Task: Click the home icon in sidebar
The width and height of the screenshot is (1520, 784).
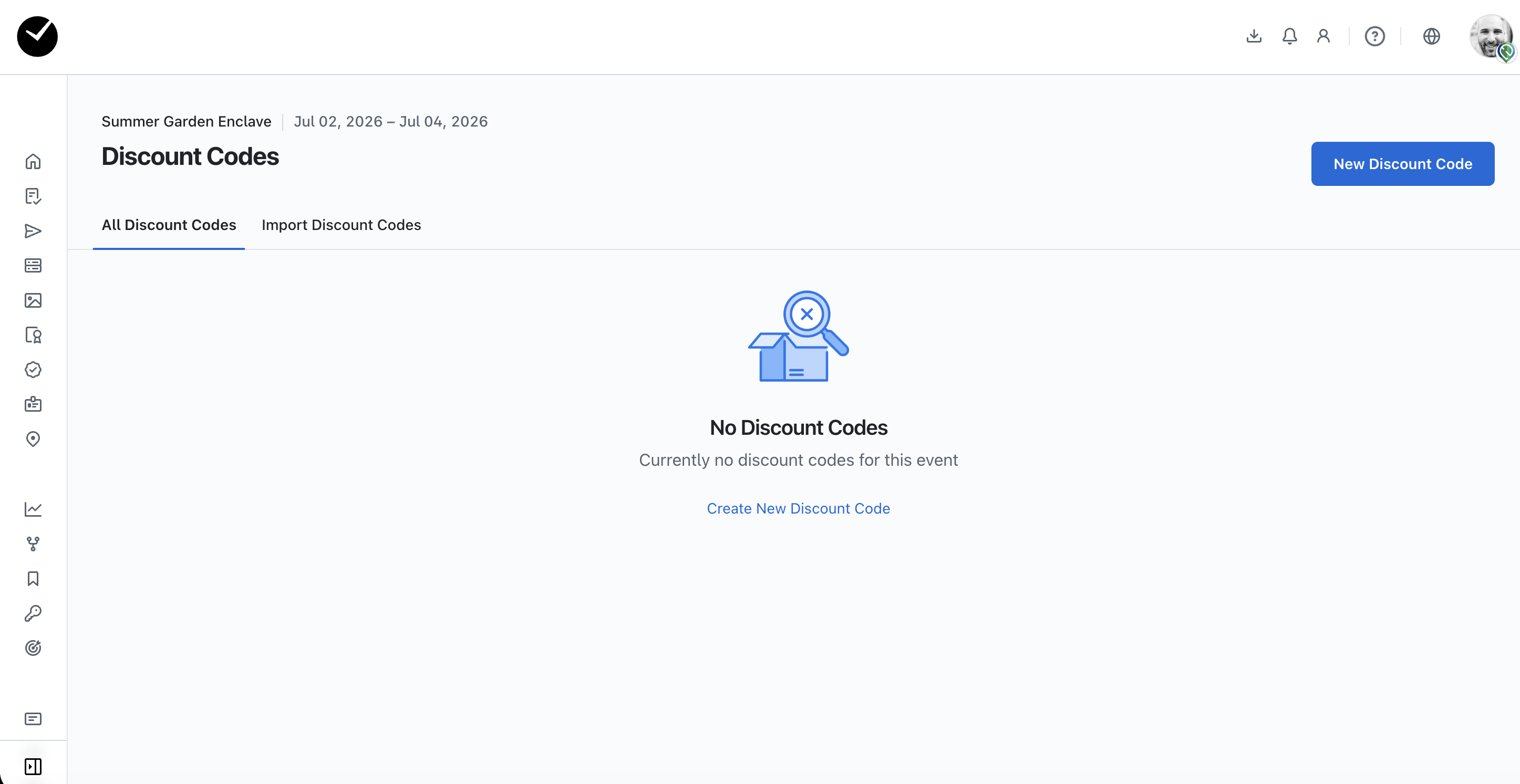Action: (33, 162)
